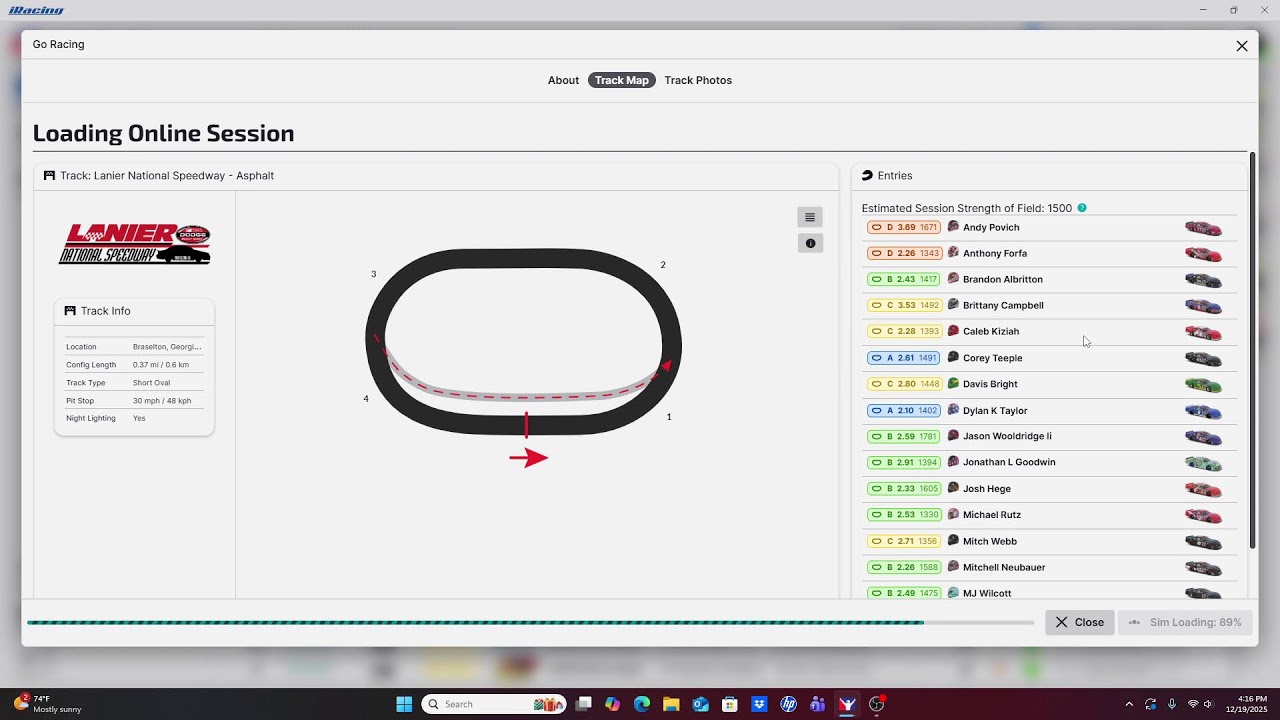Click Corey Teeple's A 2.61 license badge
The image size is (1280, 720).
pos(904,358)
